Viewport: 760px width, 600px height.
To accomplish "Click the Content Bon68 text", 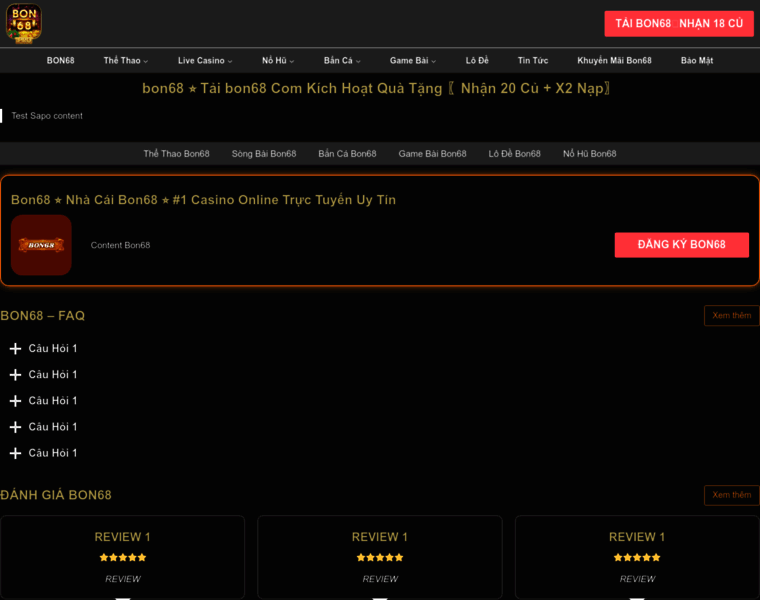I will point(120,245).
